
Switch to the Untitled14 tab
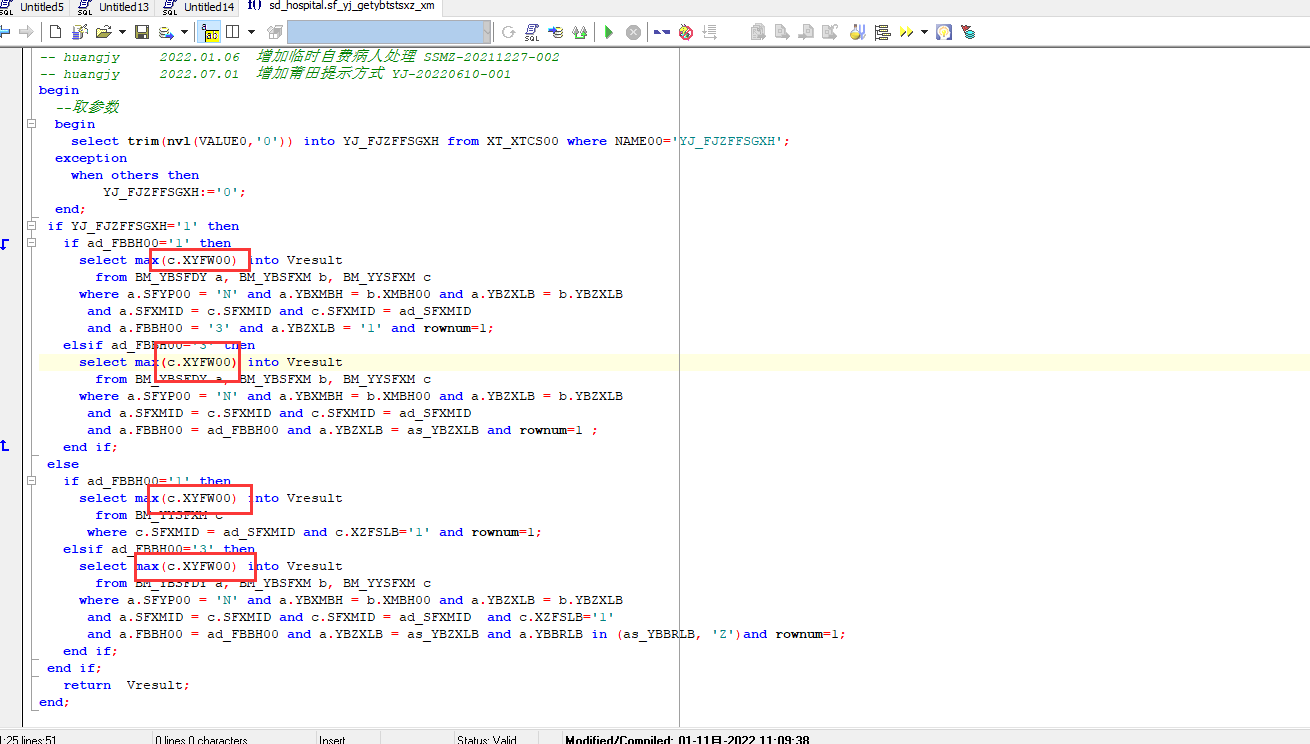tap(208, 7)
